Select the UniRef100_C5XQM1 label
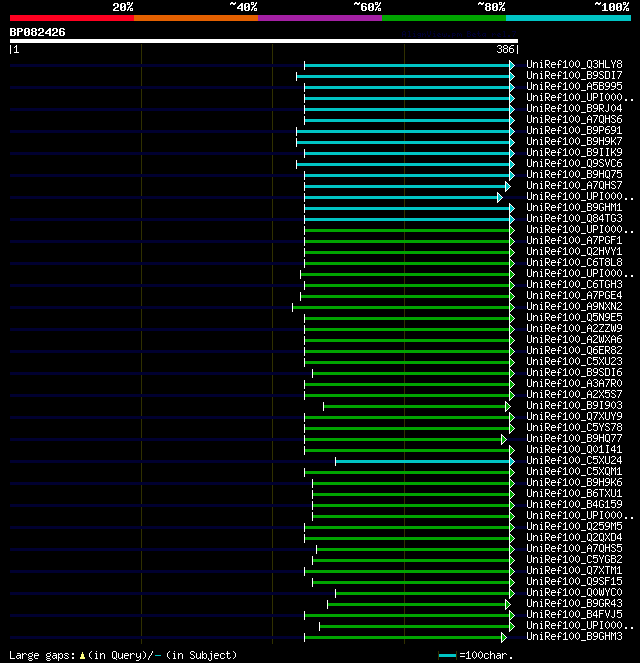The width and height of the screenshot is (640, 663). (x=574, y=471)
